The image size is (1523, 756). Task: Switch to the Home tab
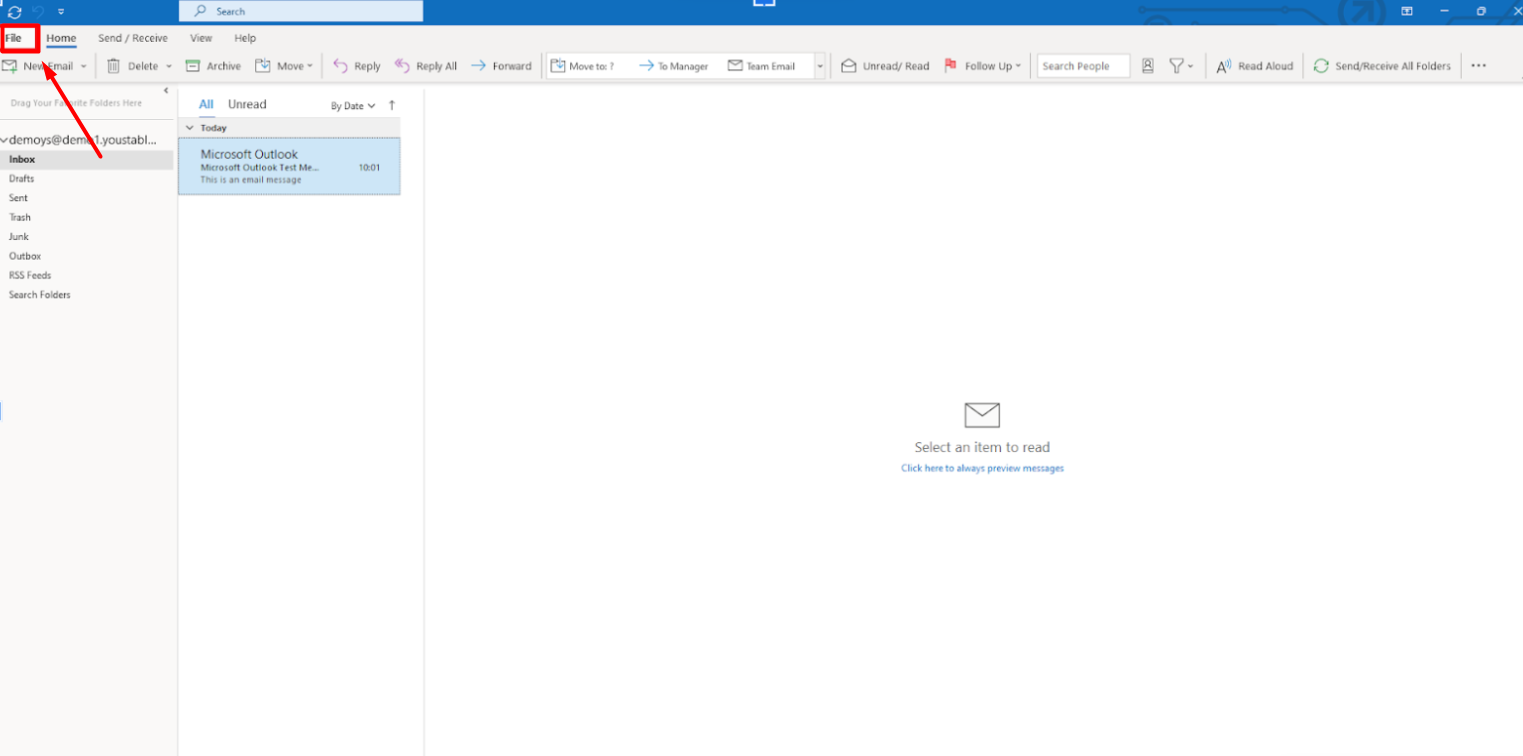61,38
